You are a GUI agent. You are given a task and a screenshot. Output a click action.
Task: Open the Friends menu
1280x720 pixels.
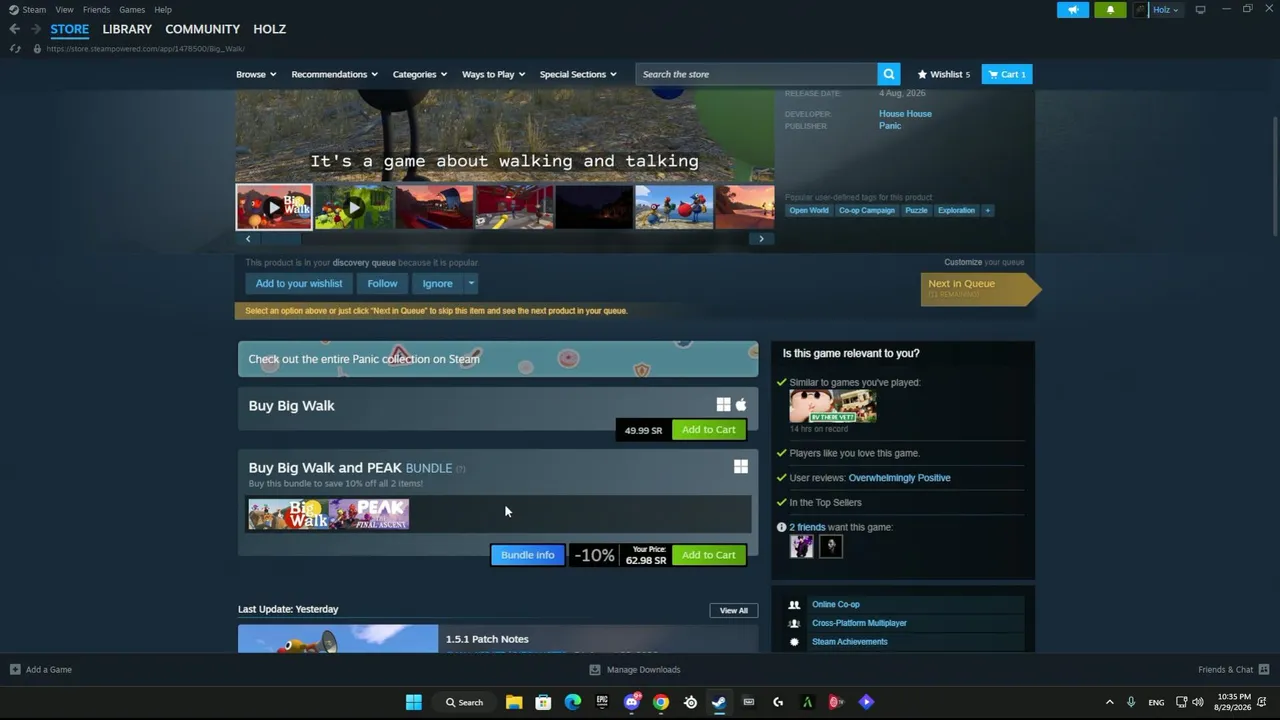(x=96, y=10)
